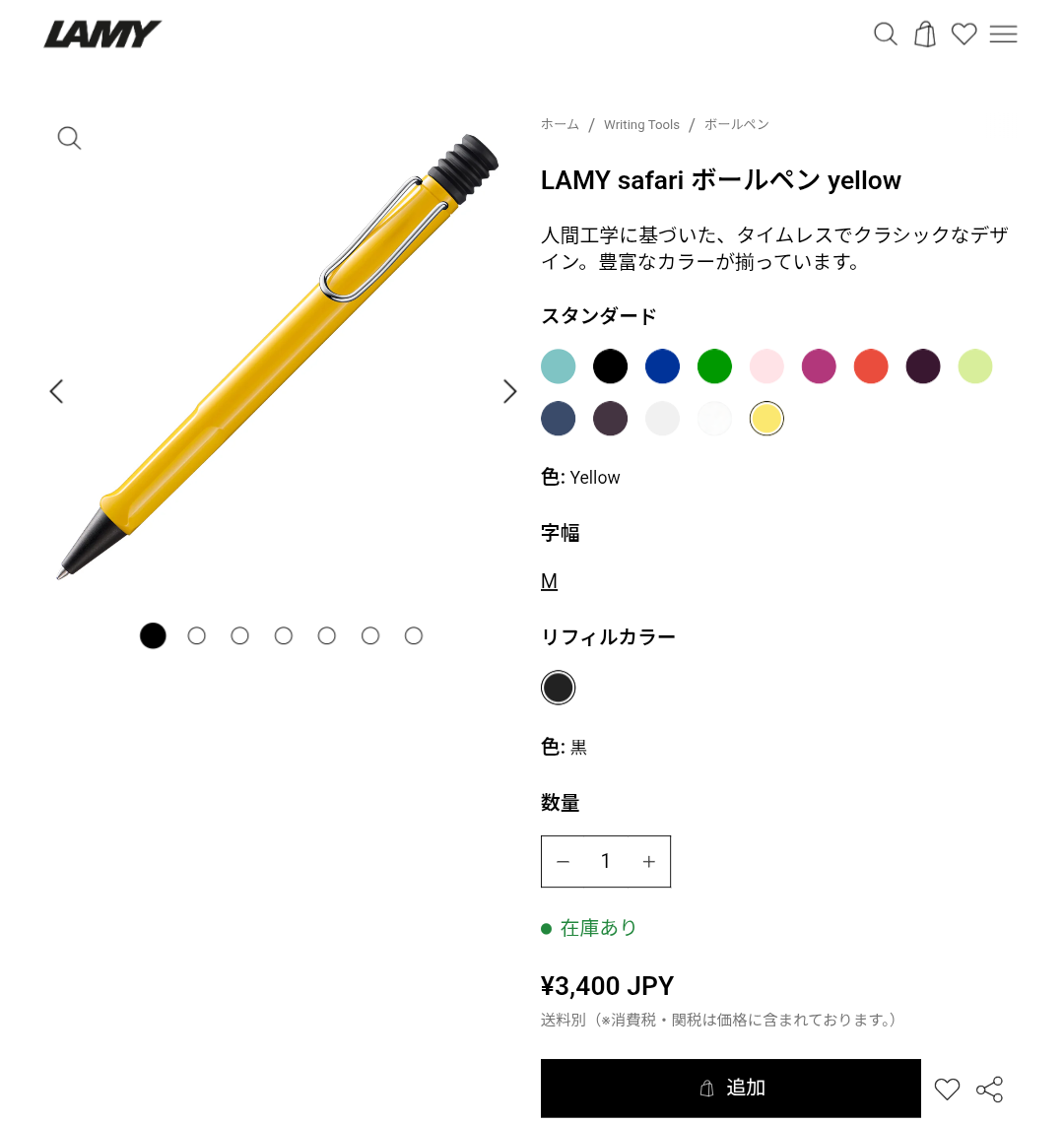
Task: Increase quantity with plus button
Action: click(649, 862)
